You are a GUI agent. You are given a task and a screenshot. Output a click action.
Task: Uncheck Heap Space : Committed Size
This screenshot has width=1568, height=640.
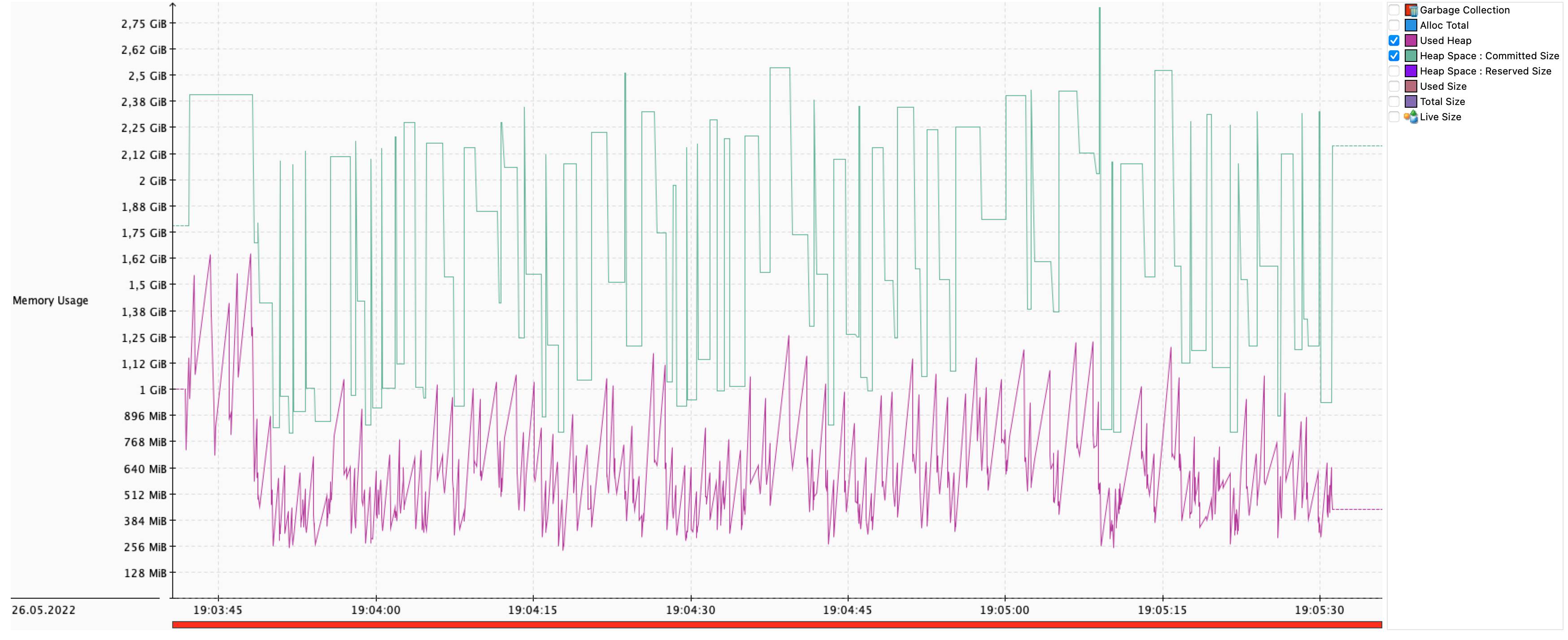pos(1394,55)
